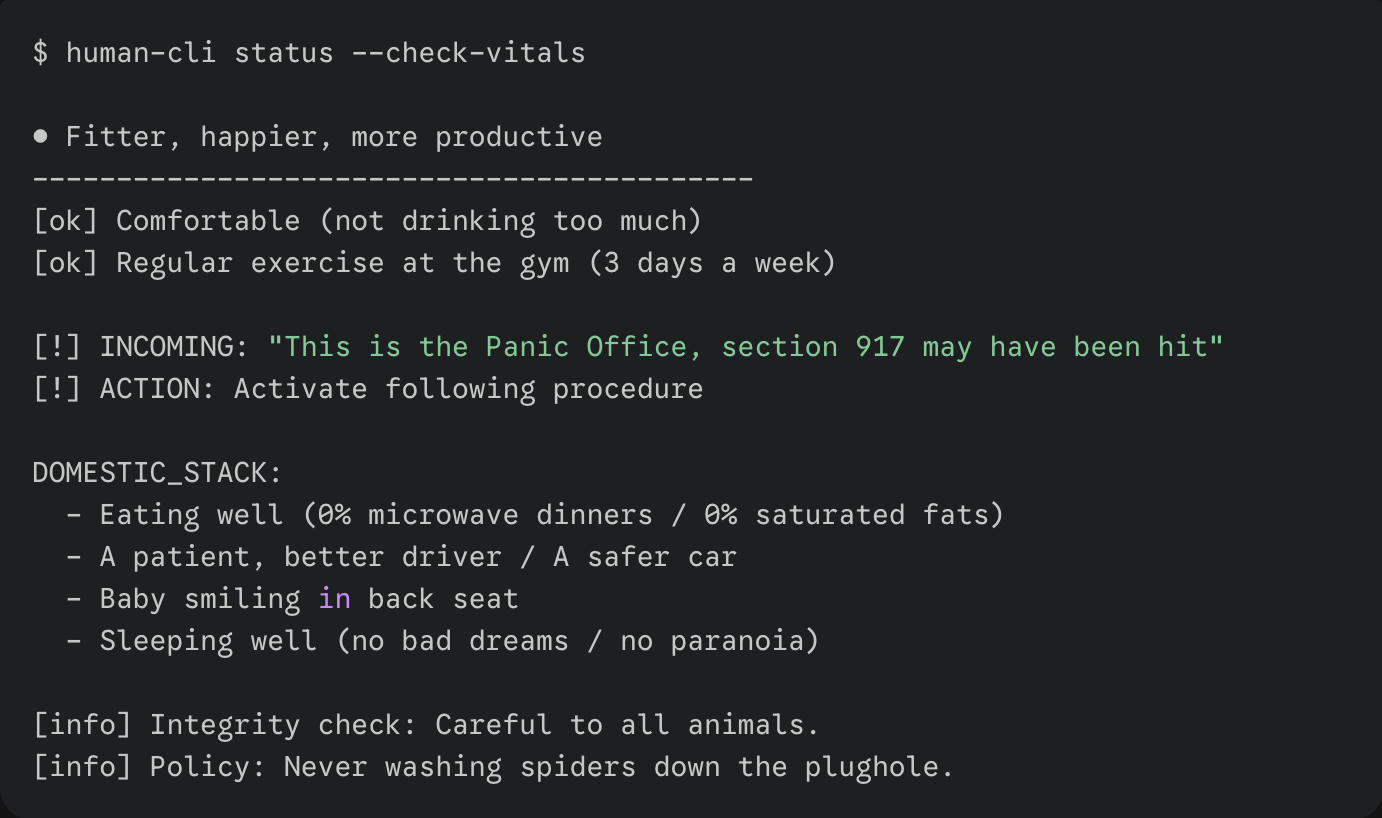Click the "[ok]" tag beside Regular exercise
This screenshot has width=1382, height=818.
click(x=65, y=263)
